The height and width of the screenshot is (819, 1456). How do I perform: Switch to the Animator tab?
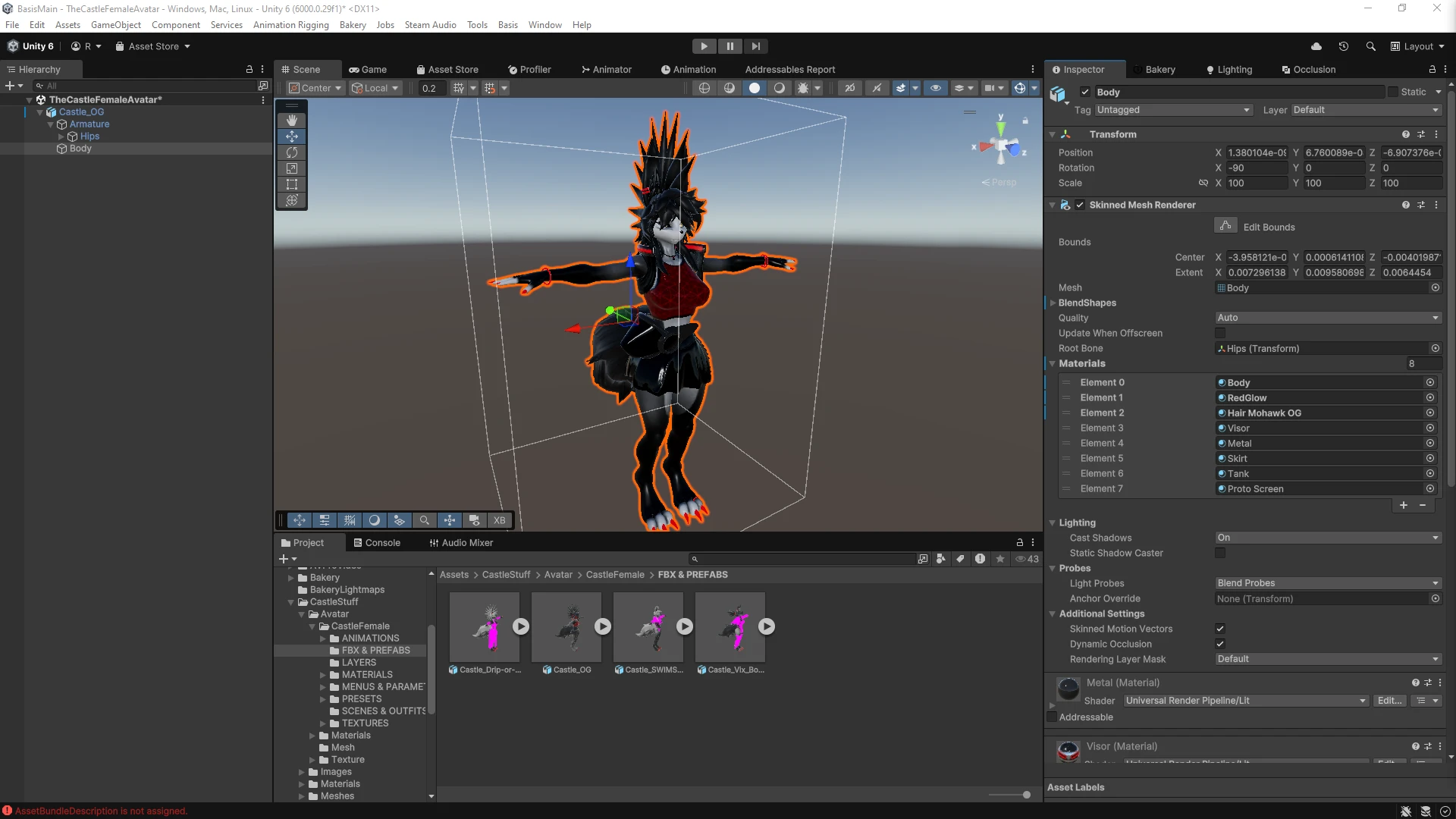pos(606,69)
